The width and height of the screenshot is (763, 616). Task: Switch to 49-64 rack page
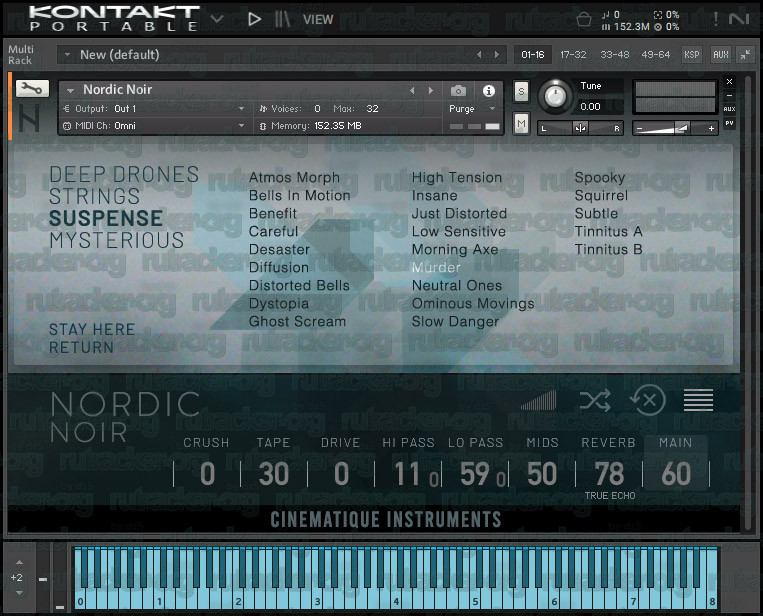655,54
